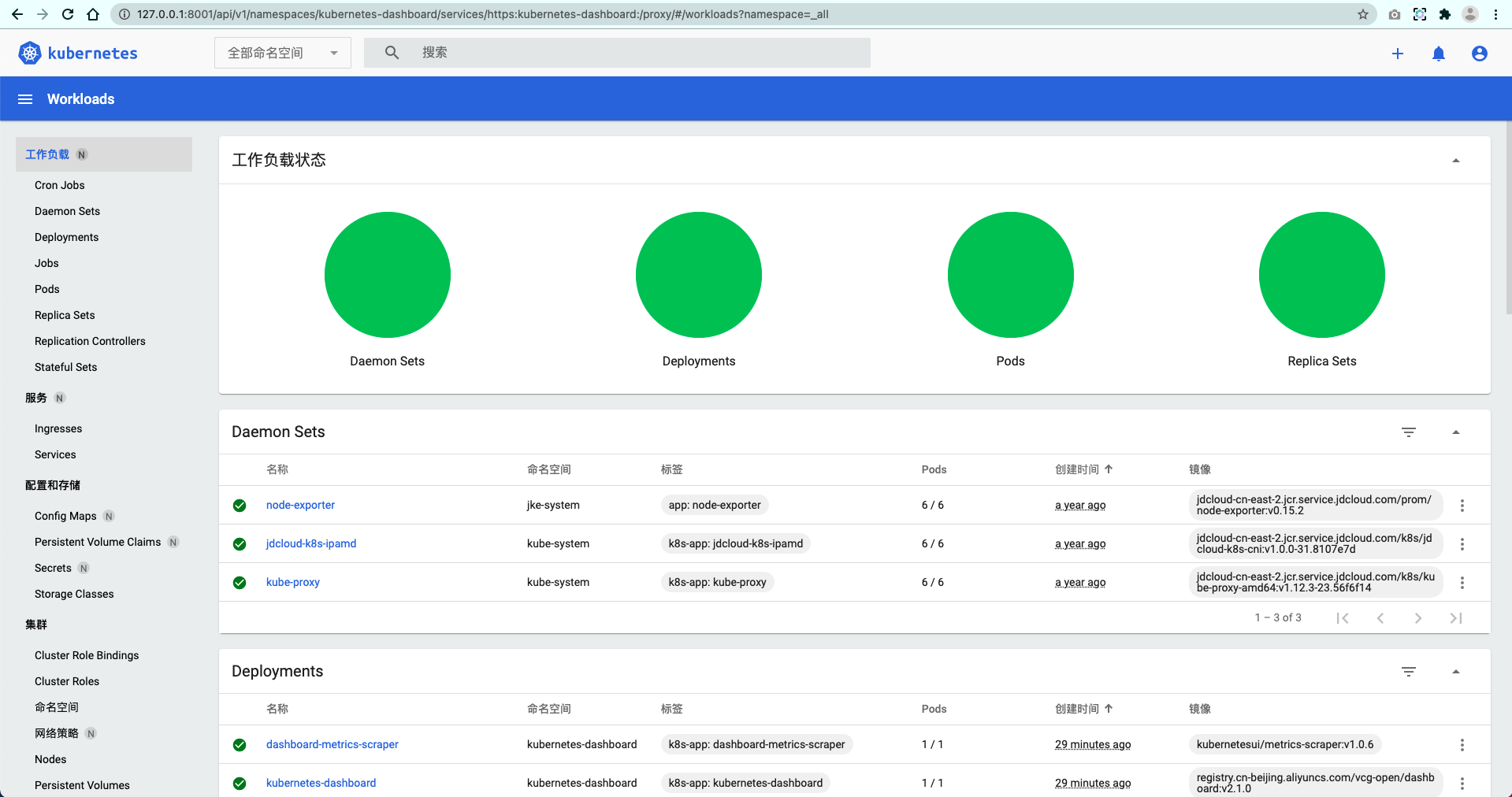Viewport: 1512px width, 797px height.
Task: Go to first page of Daemon Sets
Action: coord(1343,618)
